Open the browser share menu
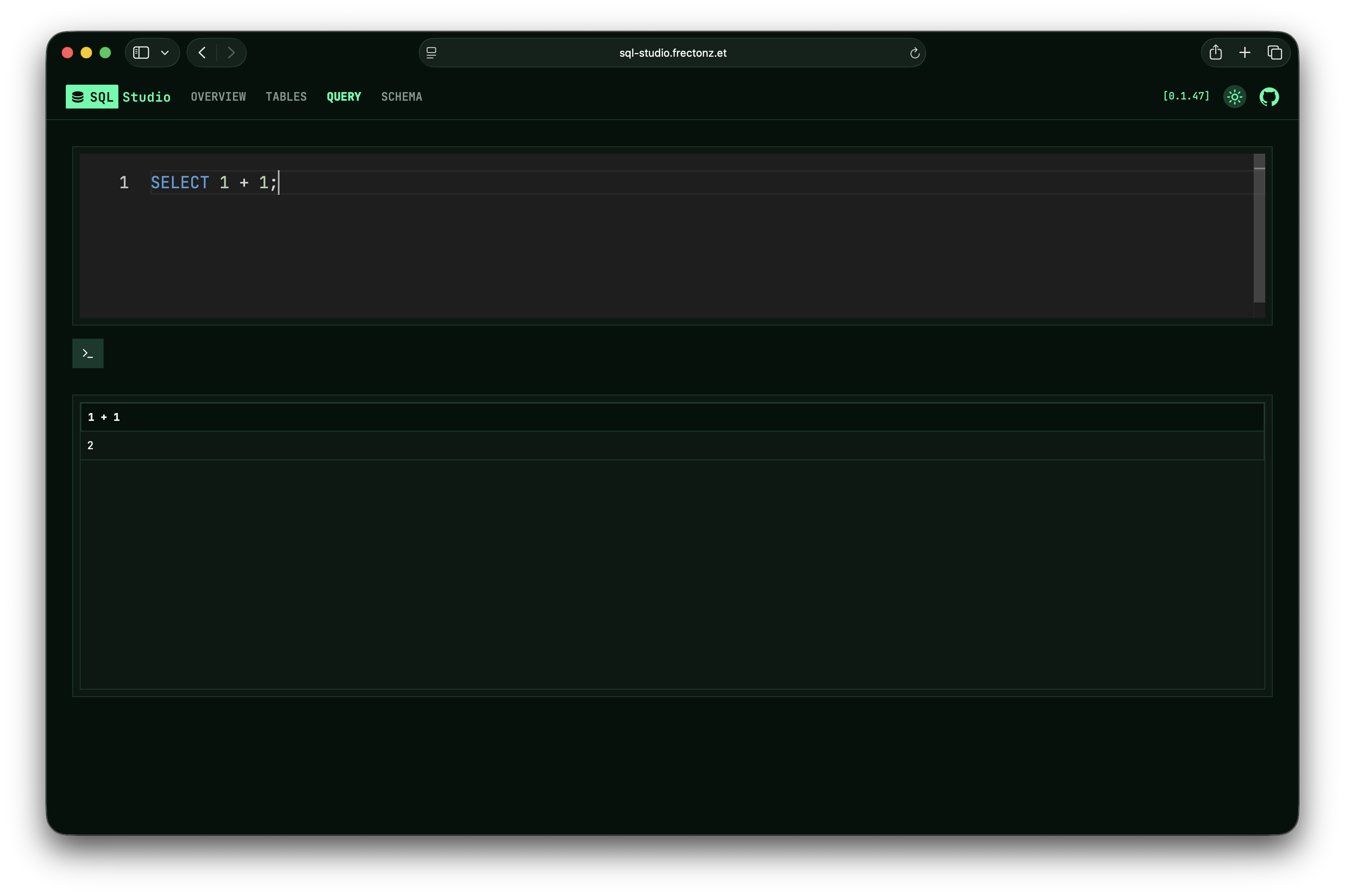 [1215, 53]
